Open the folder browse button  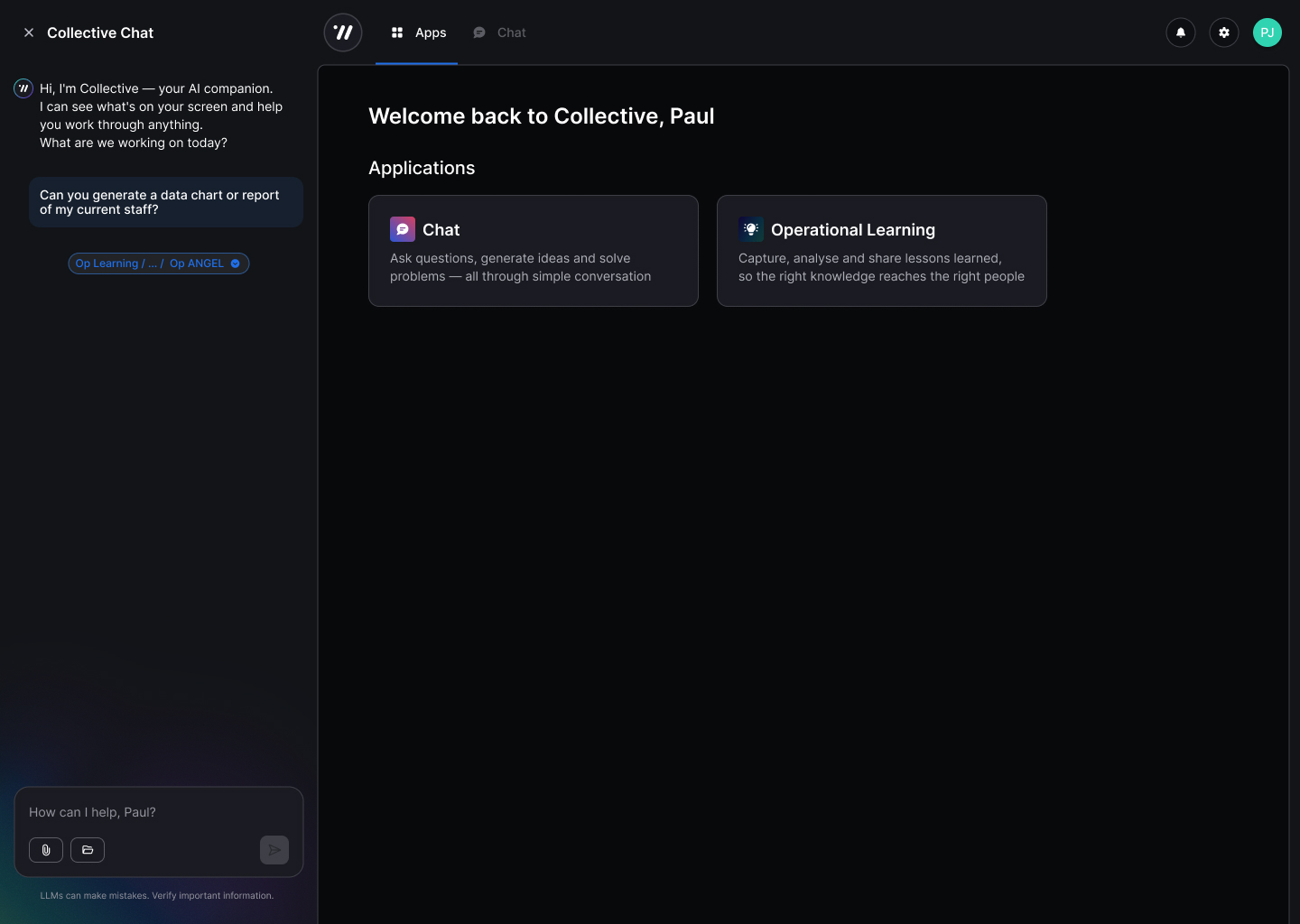click(x=88, y=850)
